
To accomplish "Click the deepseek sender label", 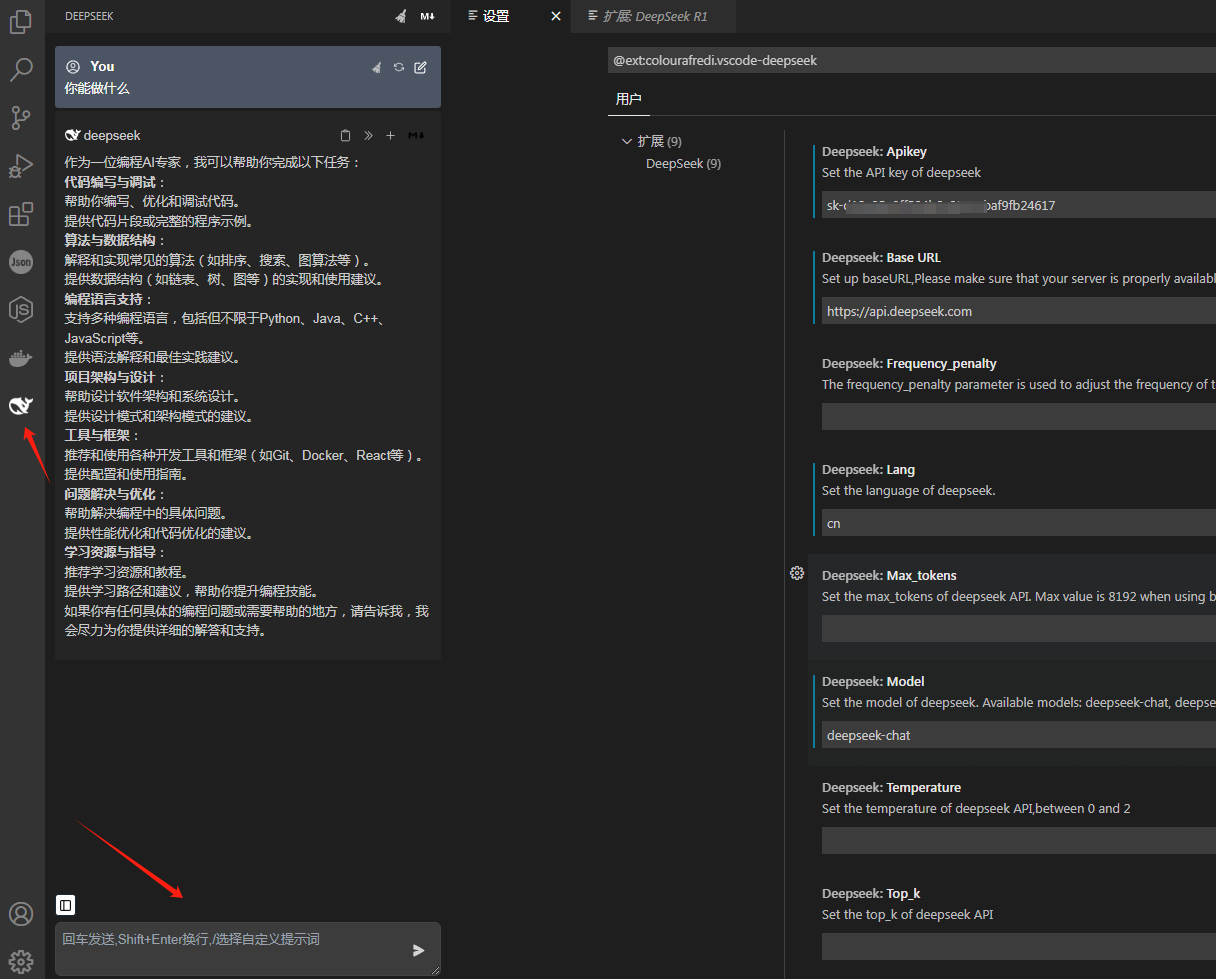I will [112, 135].
